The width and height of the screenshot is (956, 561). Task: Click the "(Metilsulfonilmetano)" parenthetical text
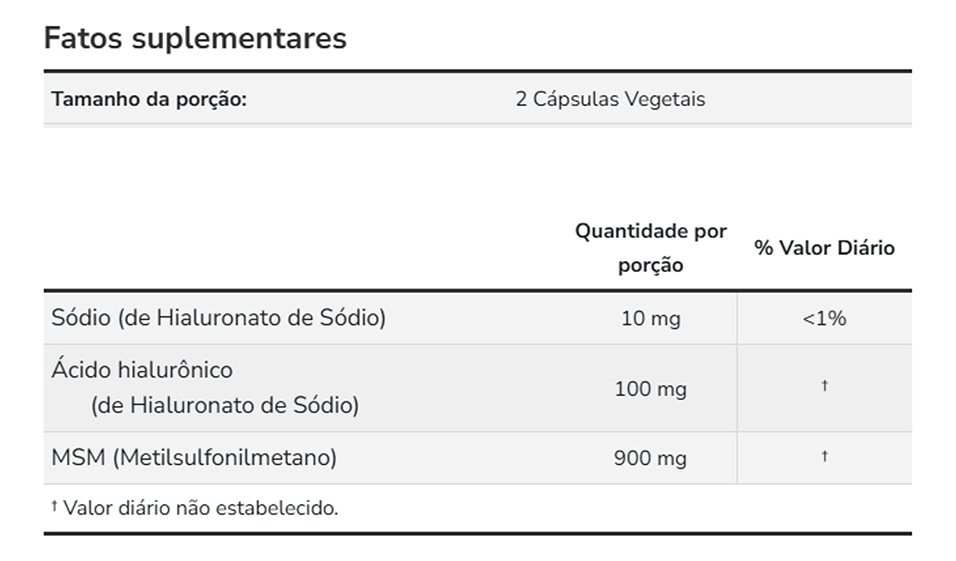click(x=225, y=458)
